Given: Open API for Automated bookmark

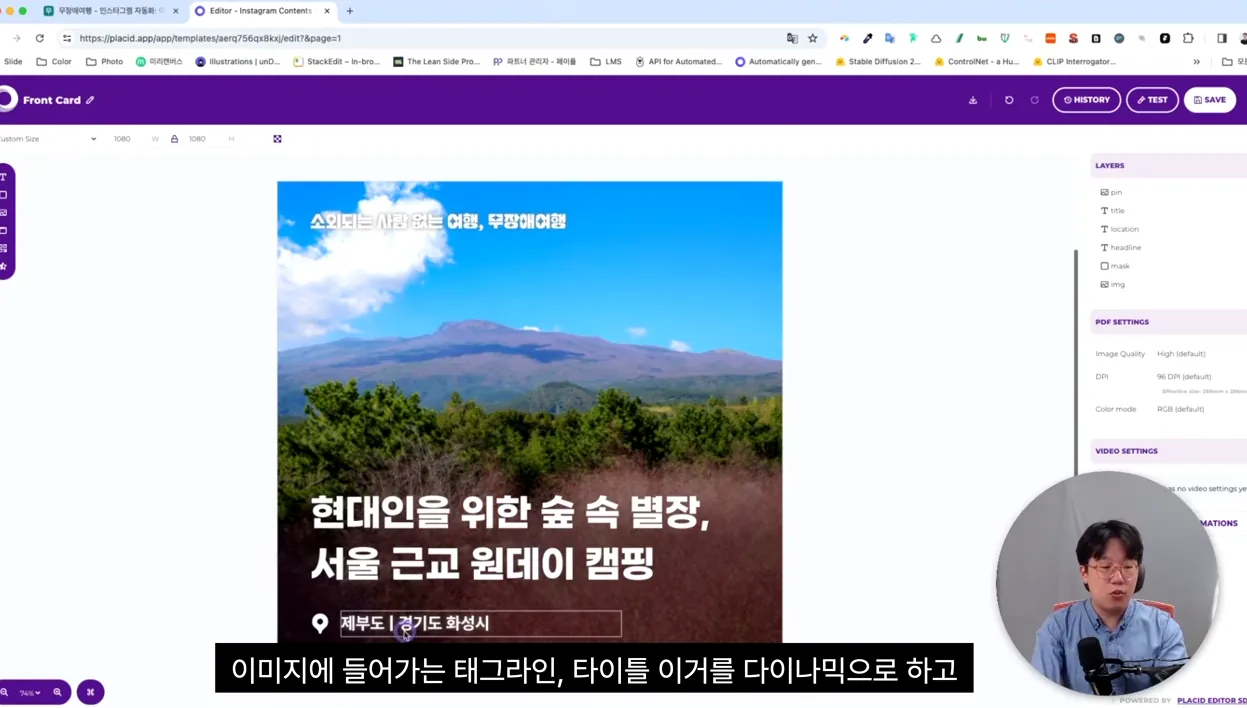Looking at the screenshot, I should (677, 61).
